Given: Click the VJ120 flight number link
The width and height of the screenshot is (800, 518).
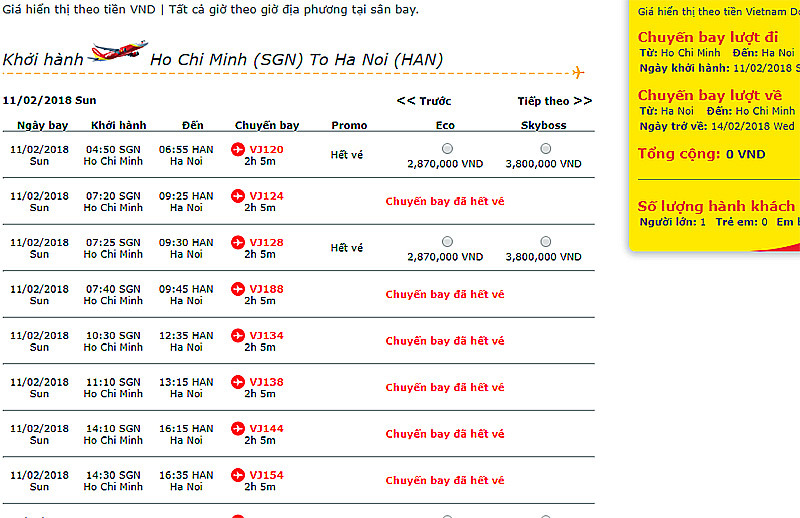Looking at the screenshot, I should pyautogui.click(x=266, y=149).
